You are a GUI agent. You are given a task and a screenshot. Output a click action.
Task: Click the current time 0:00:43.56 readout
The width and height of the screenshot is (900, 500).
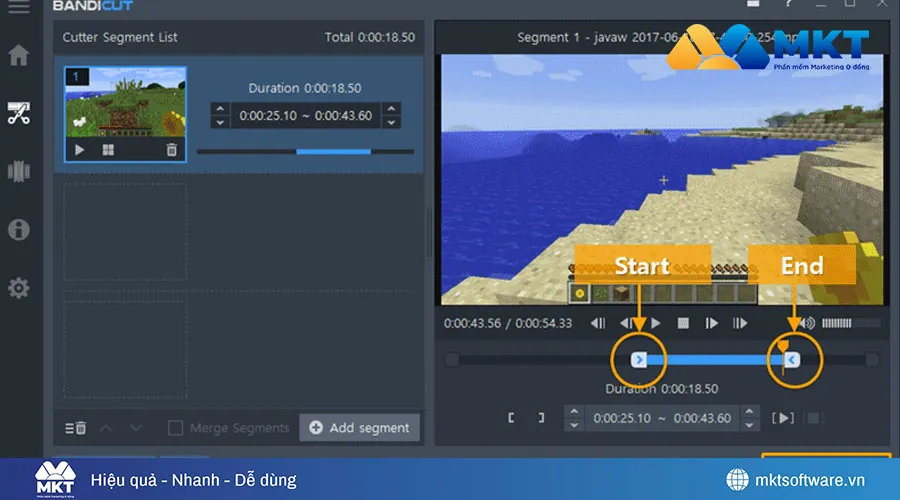pyautogui.click(x=472, y=323)
